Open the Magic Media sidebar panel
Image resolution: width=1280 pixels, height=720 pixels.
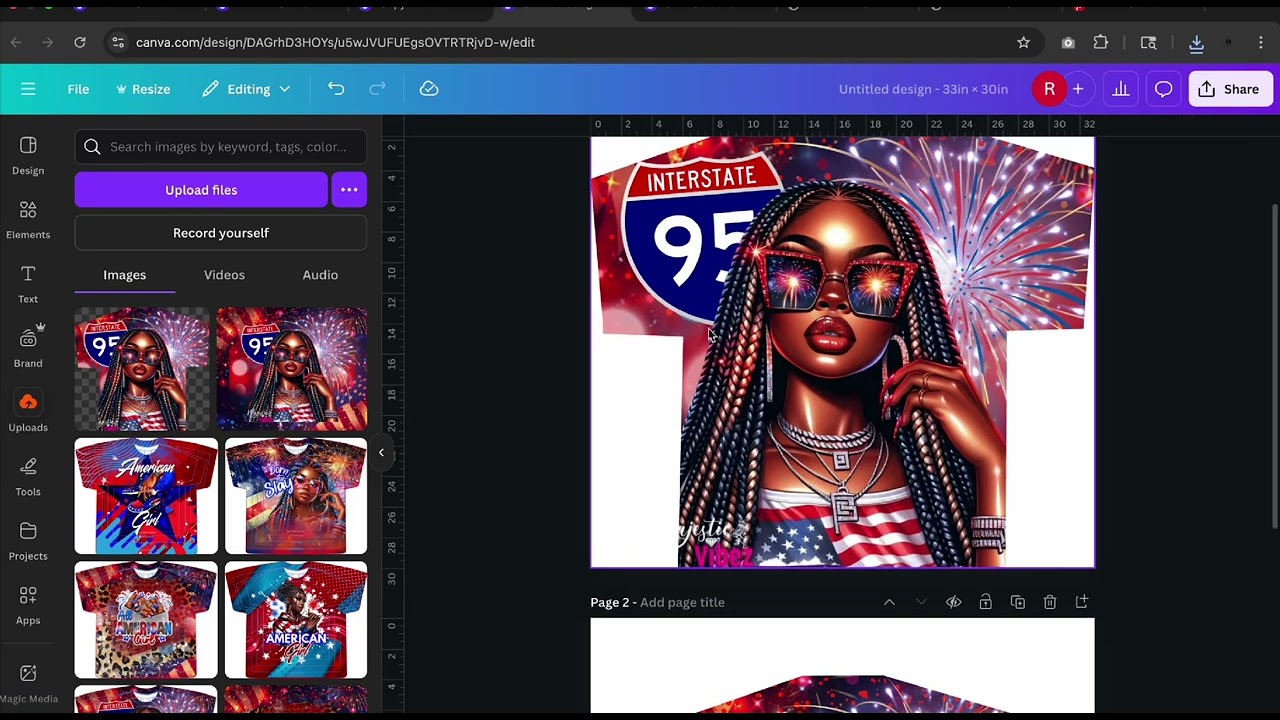click(28, 684)
